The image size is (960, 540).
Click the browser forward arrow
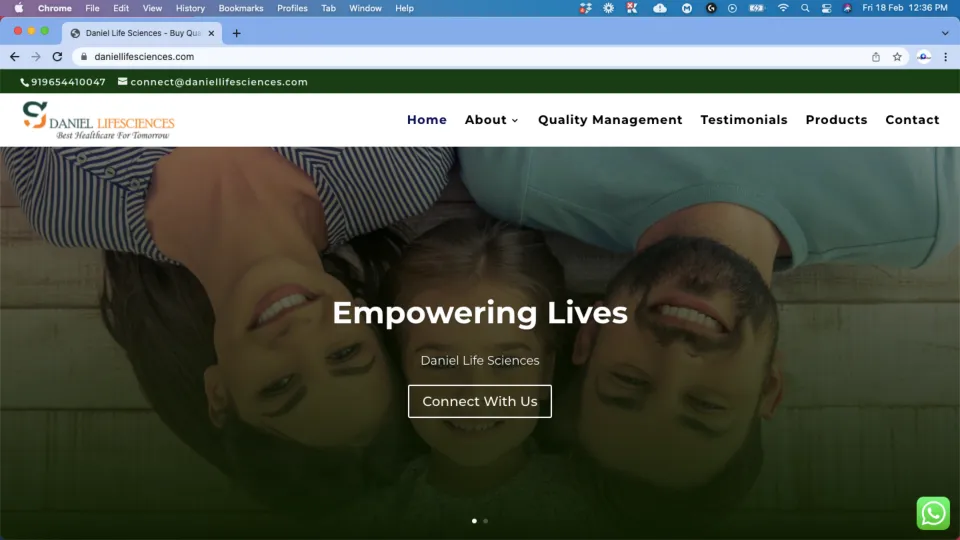click(x=36, y=56)
